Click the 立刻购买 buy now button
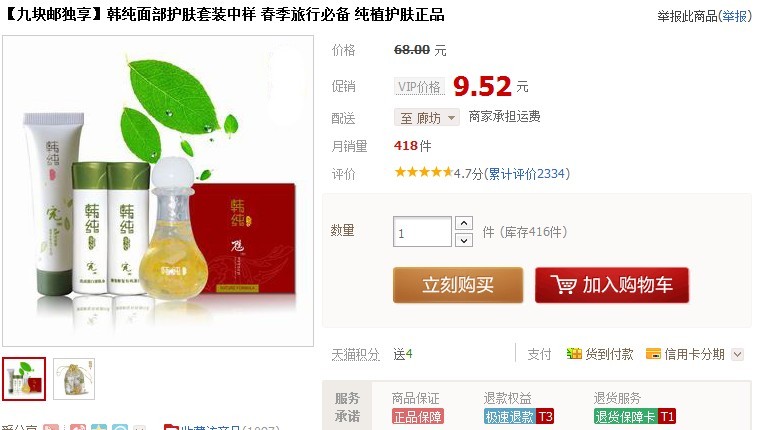The image size is (775, 430). point(458,285)
